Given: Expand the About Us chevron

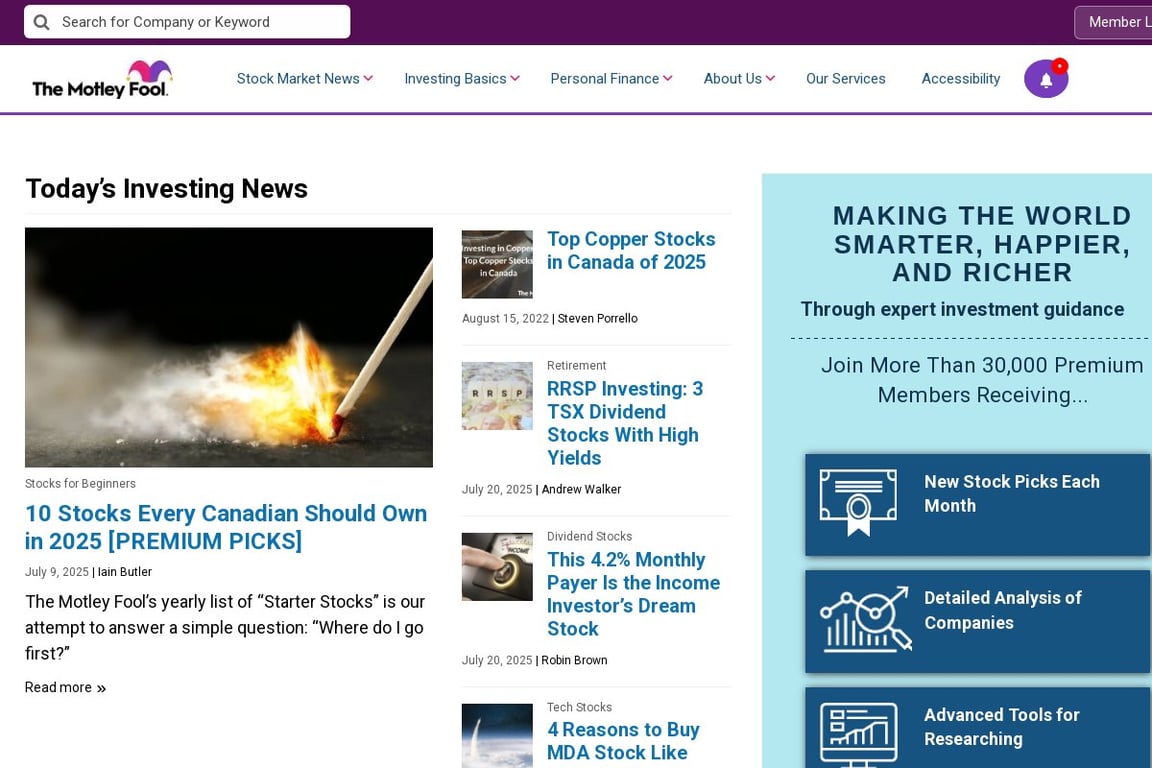Looking at the screenshot, I should pos(770,79).
